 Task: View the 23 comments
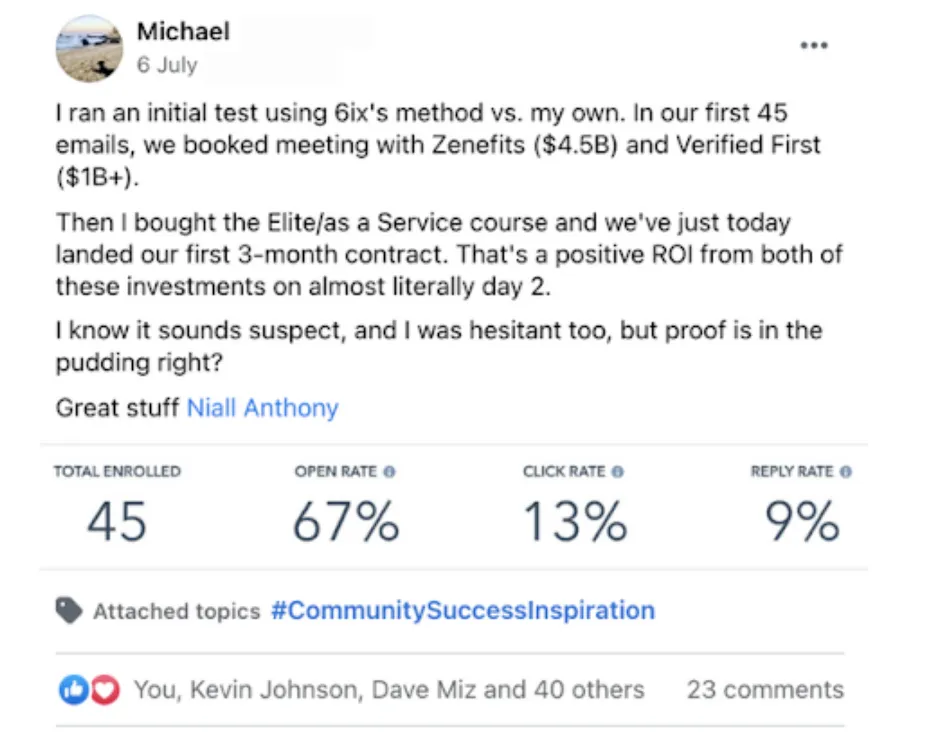click(765, 689)
